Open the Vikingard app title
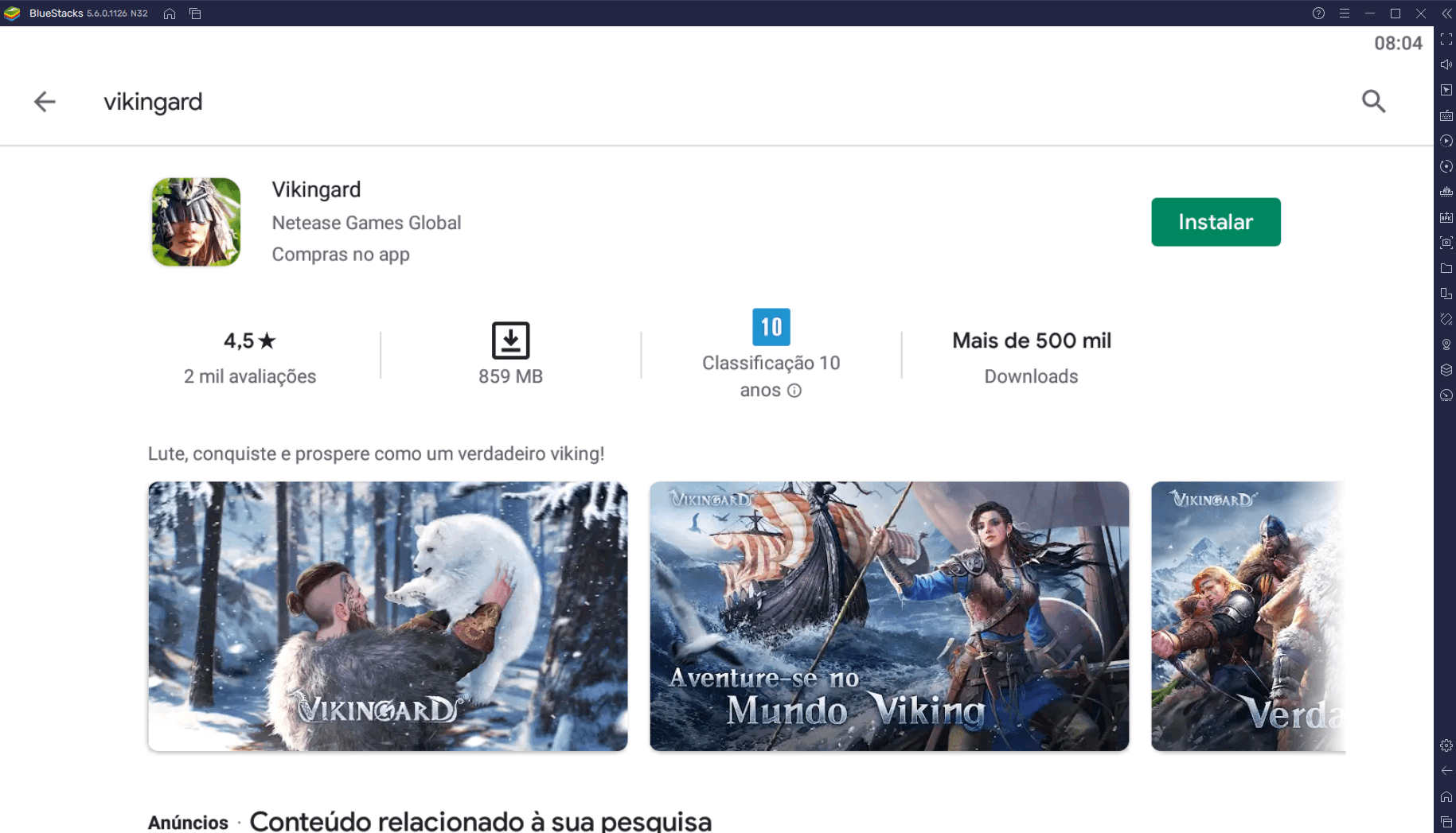1456x833 pixels. pyautogui.click(x=316, y=189)
